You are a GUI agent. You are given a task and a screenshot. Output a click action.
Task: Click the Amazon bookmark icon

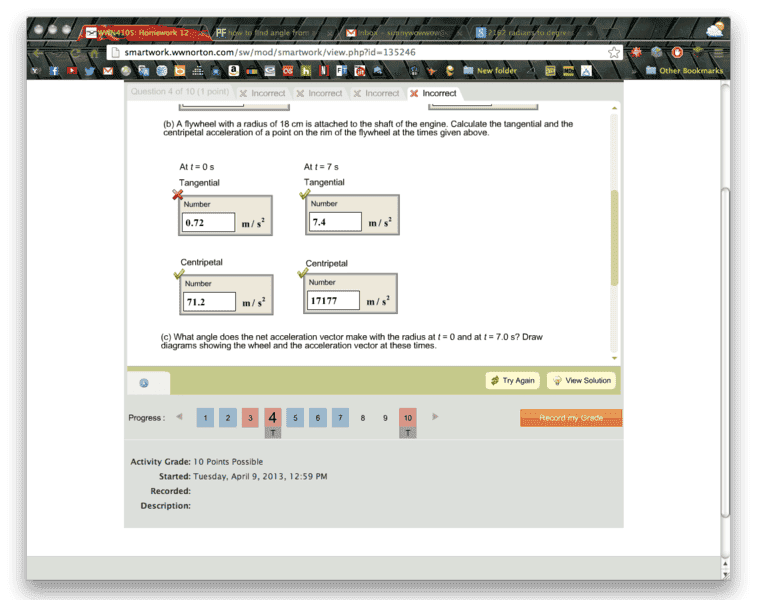click(232, 71)
